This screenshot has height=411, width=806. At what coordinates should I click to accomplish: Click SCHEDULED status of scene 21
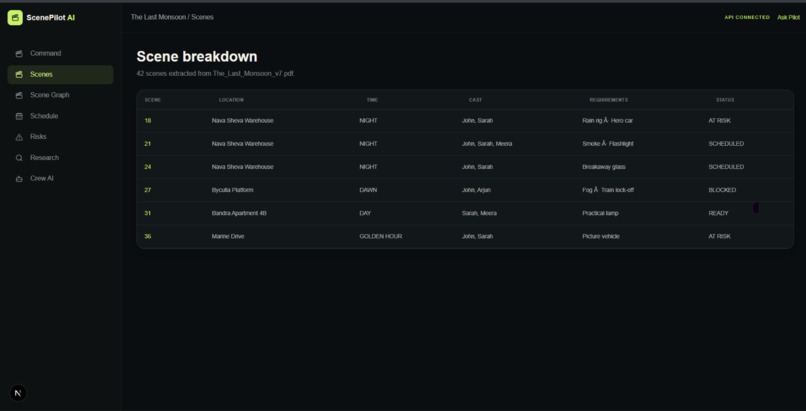[726, 144]
